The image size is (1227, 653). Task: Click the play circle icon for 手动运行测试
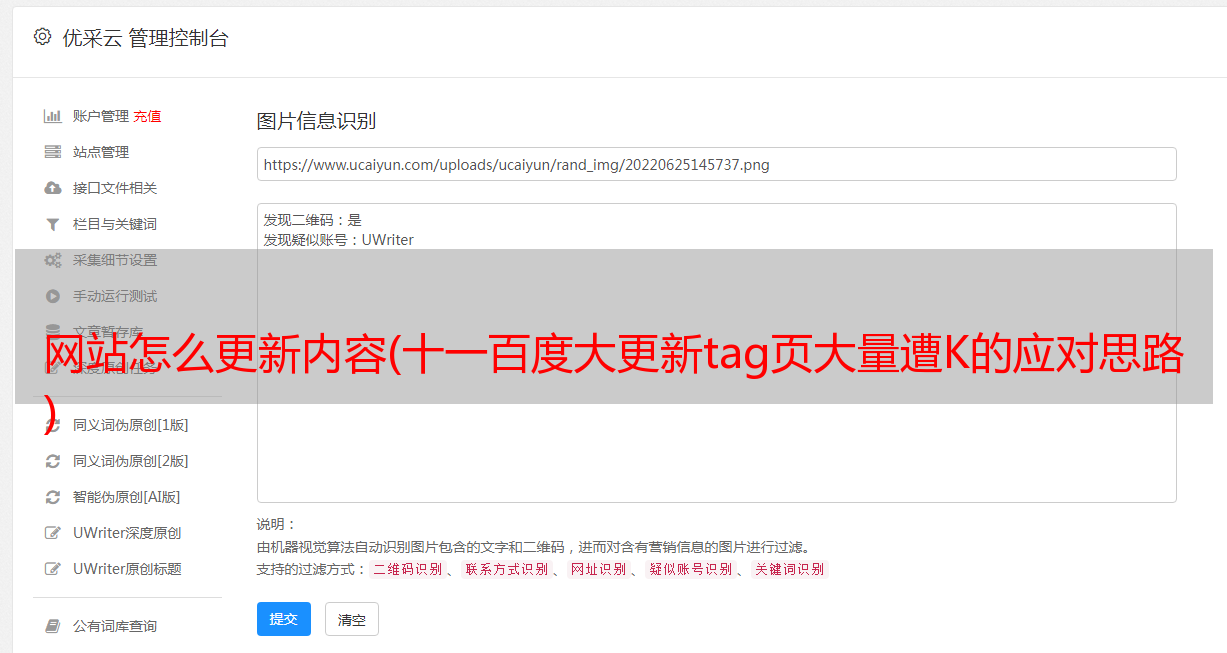click(x=53, y=296)
